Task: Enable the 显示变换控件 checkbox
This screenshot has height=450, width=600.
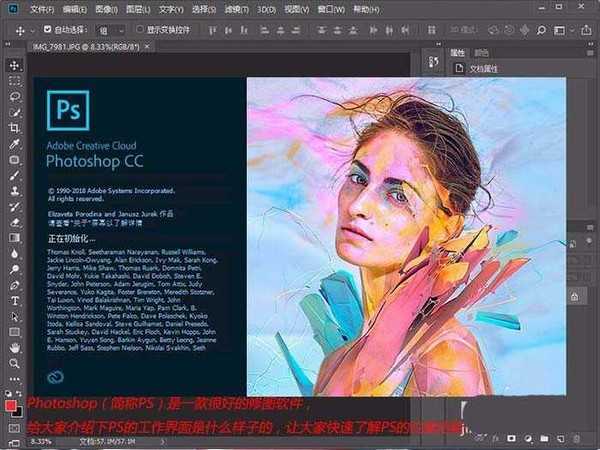Action: (x=139, y=30)
